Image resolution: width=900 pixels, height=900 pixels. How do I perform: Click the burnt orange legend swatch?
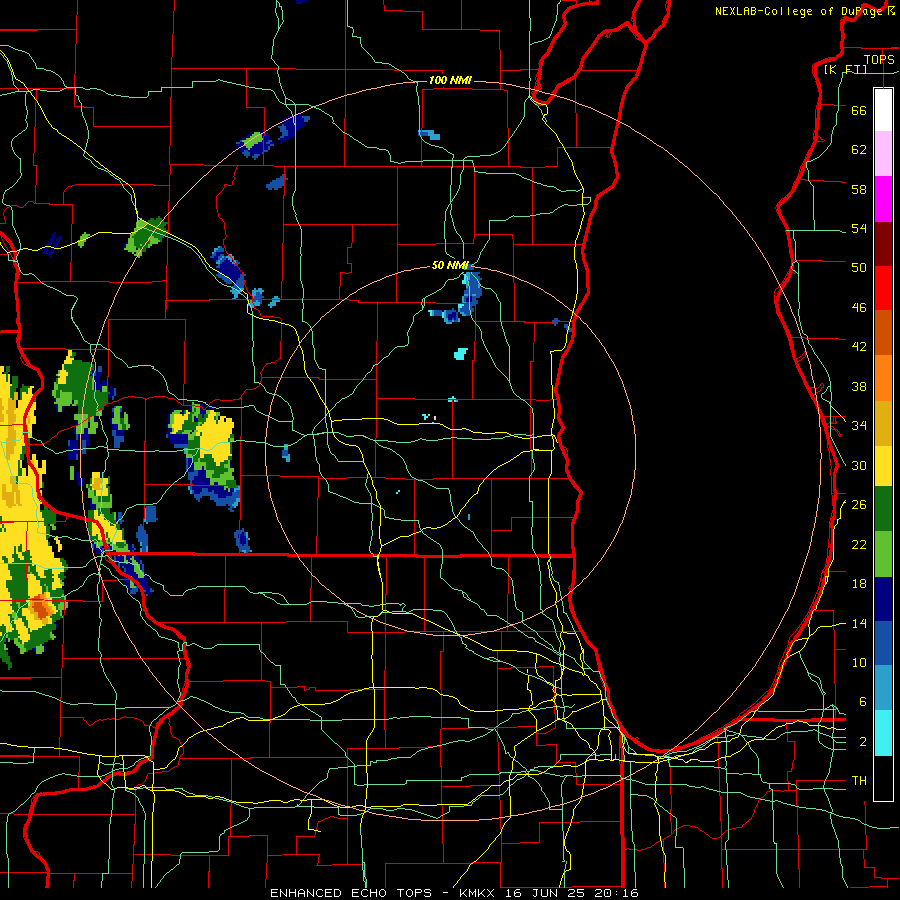[883, 333]
